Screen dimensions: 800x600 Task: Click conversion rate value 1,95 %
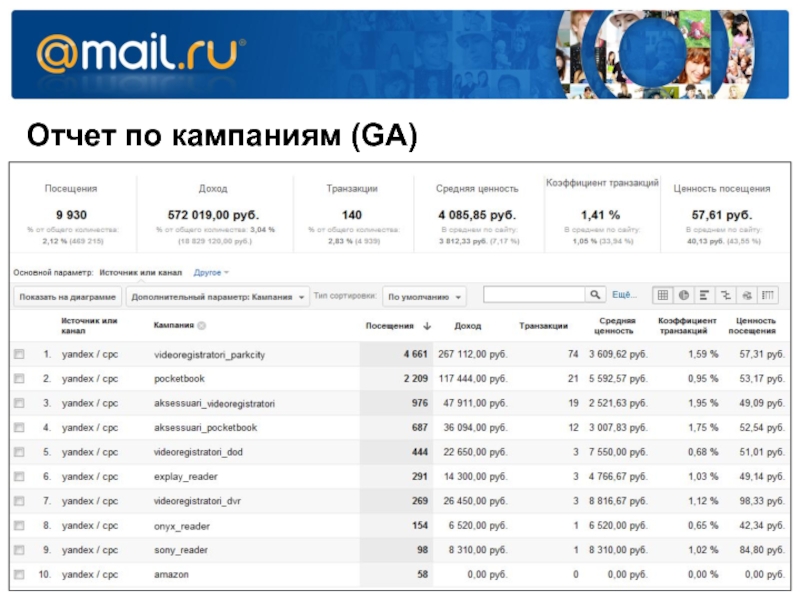[703, 403]
